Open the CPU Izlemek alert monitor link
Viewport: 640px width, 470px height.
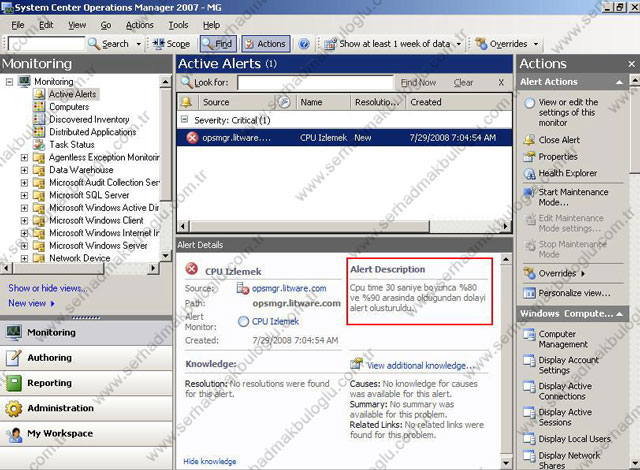point(275,321)
